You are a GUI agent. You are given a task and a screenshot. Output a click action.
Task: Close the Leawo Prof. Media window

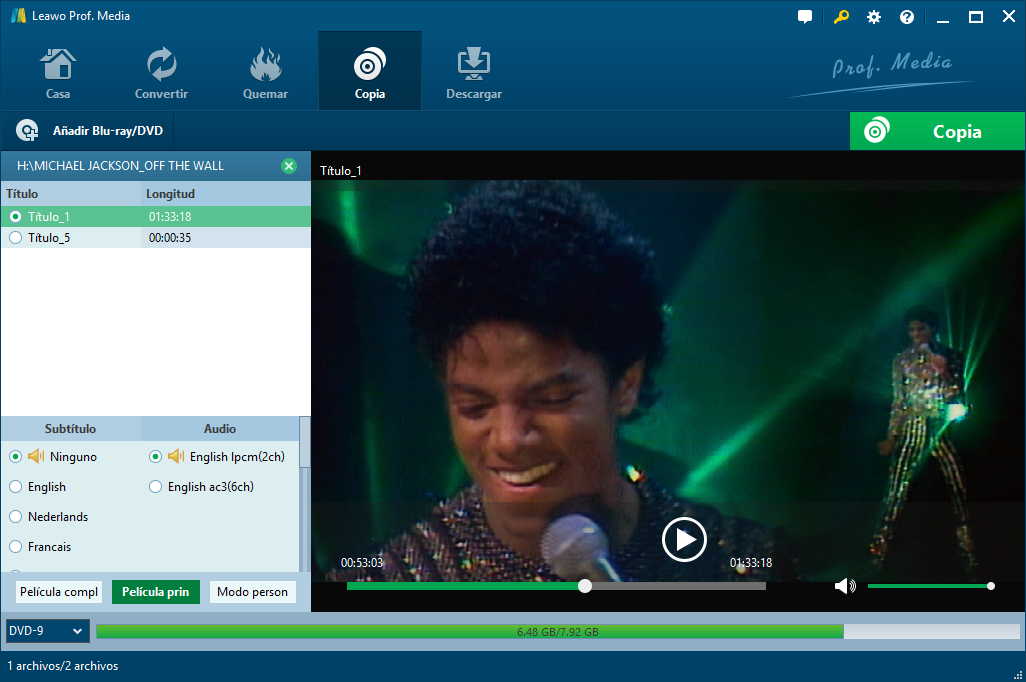pos(1008,17)
